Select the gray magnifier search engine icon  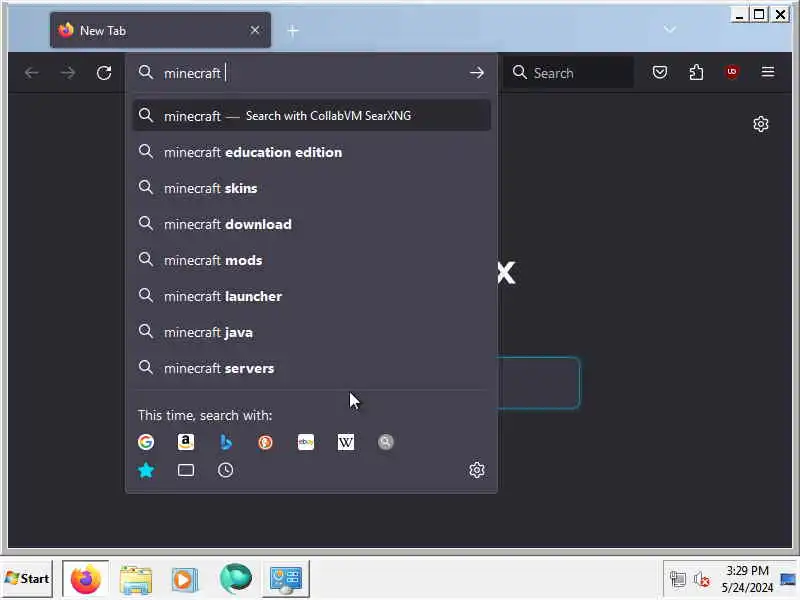click(x=386, y=442)
